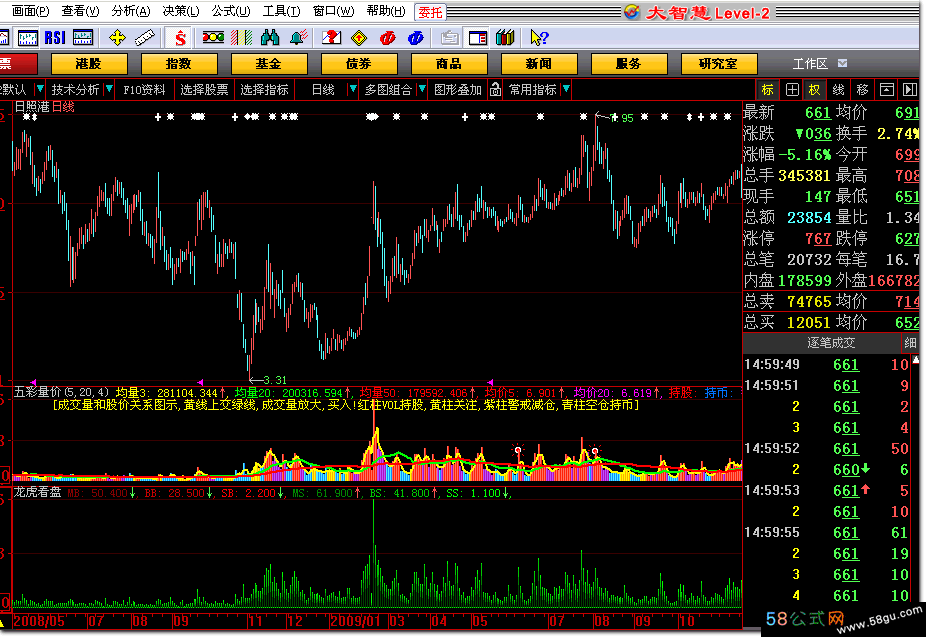Switch to the 服务 tab
The image size is (926, 637).
pos(628,64)
